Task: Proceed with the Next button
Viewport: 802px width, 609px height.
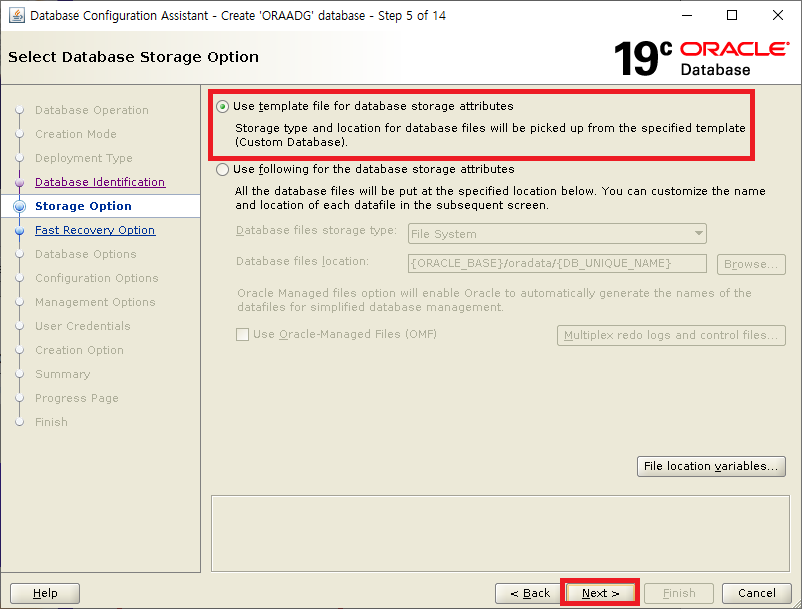Action: click(x=600, y=593)
